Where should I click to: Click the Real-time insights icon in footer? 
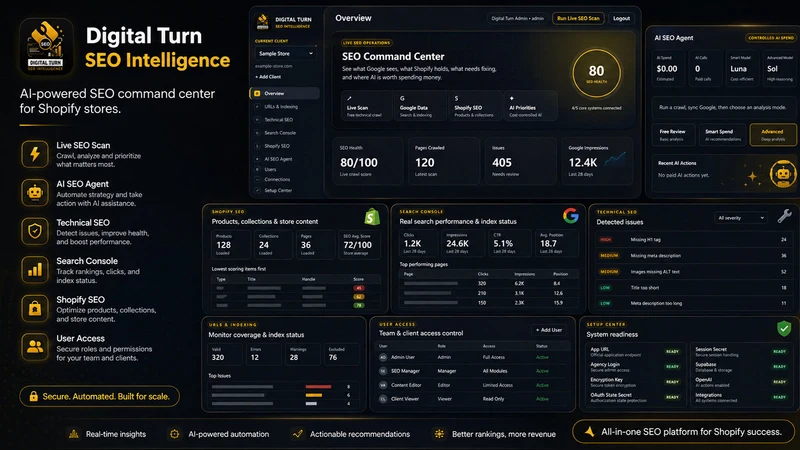[73, 434]
